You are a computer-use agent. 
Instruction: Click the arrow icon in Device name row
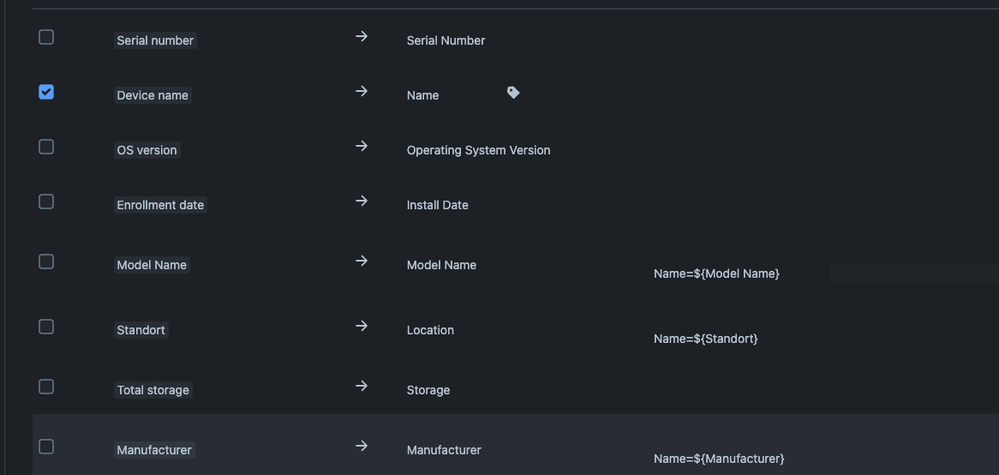coord(361,92)
